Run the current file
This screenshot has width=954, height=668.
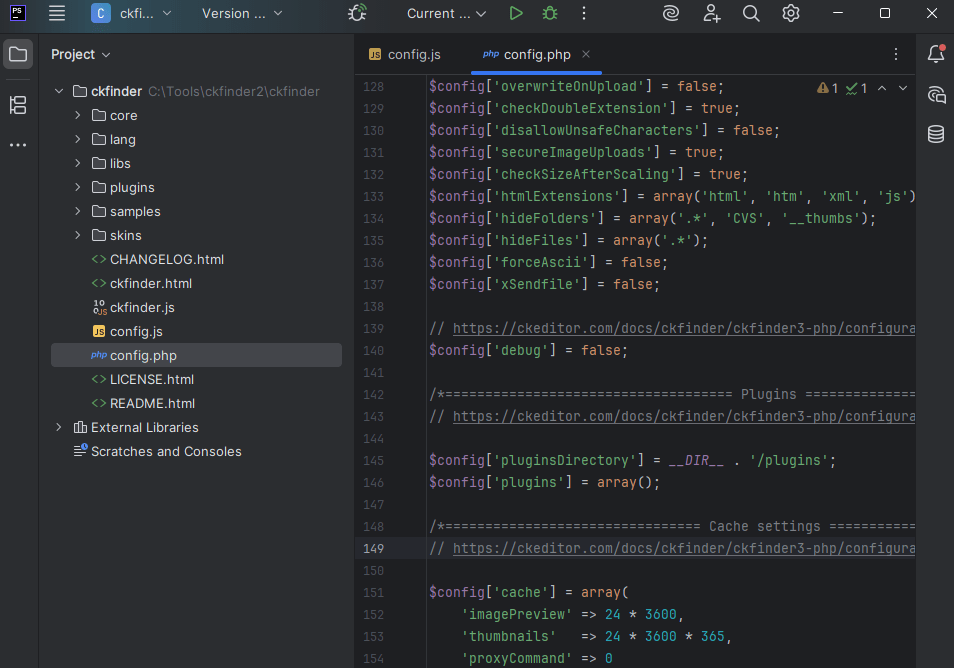pyautogui.click(x=516, y=13)
